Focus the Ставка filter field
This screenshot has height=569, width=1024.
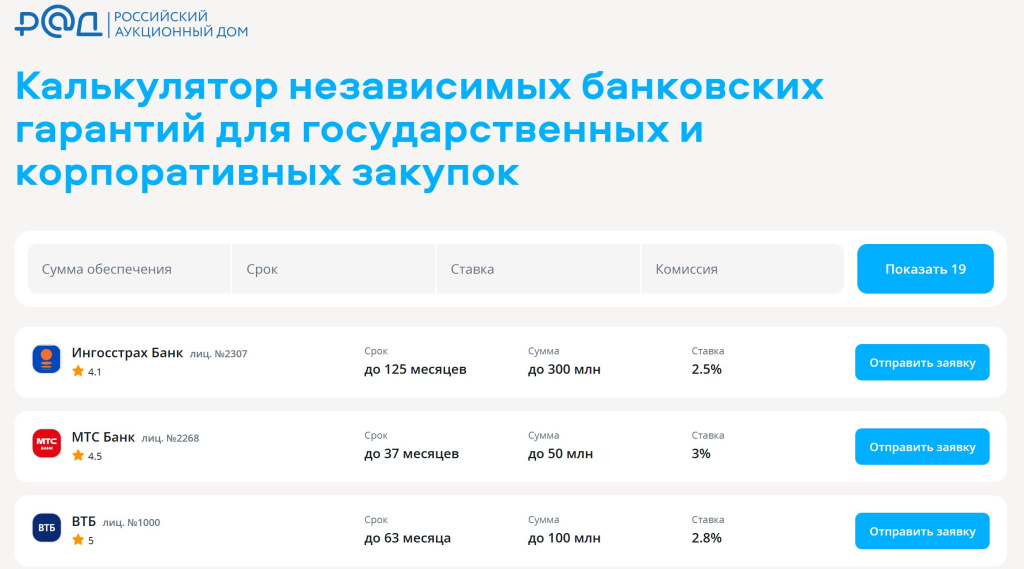tap(538, 269)
